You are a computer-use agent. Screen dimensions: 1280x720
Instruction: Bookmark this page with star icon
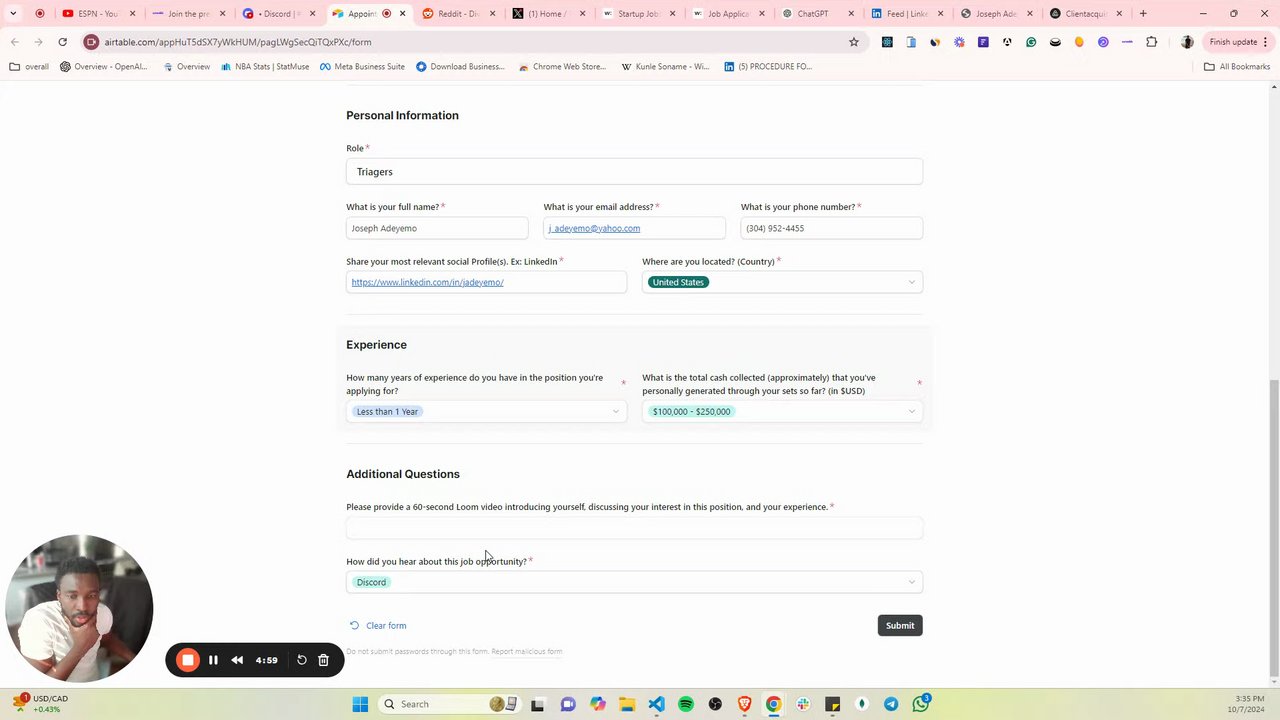point(854,42)
